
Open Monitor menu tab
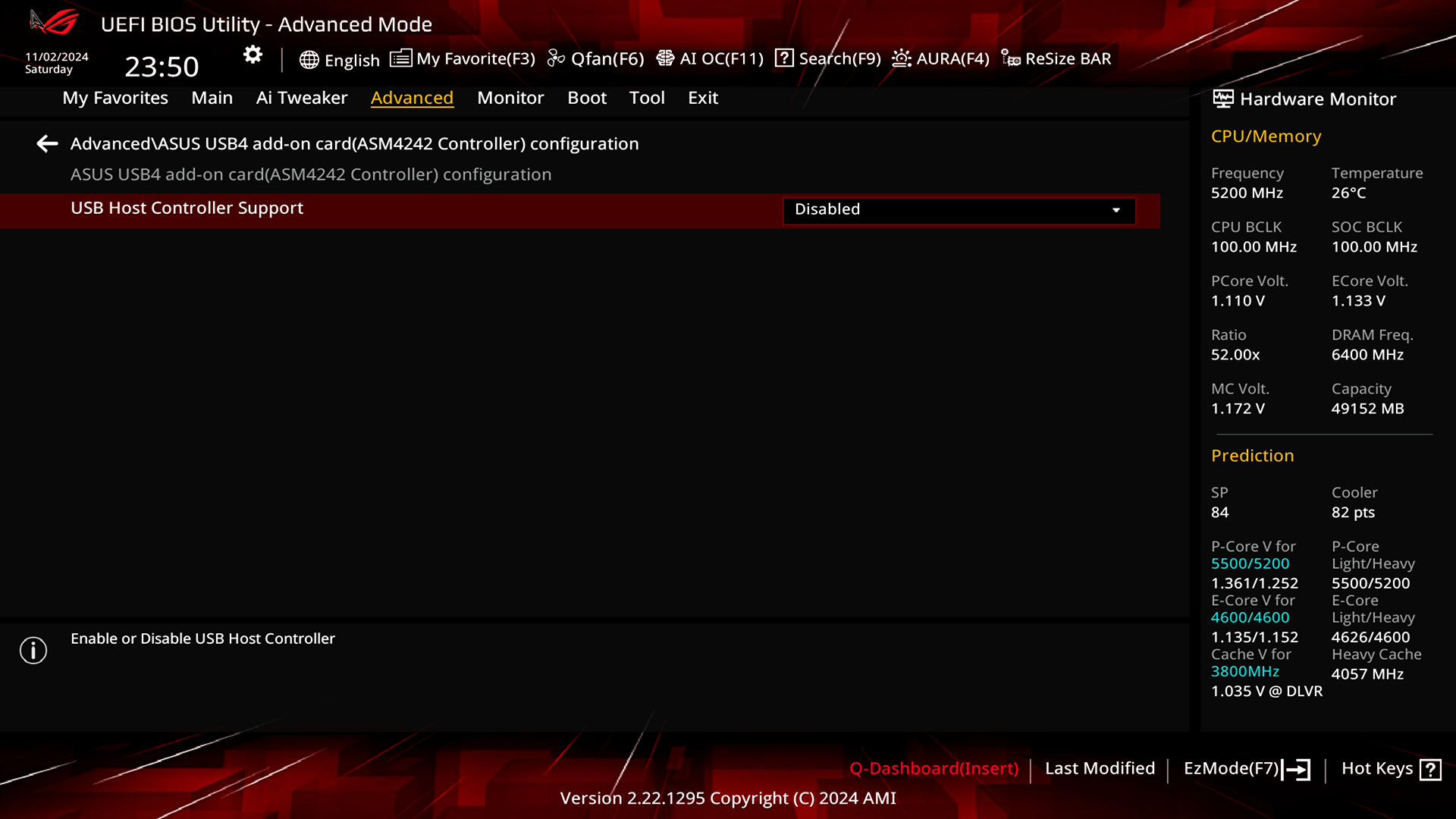[510, 97]
